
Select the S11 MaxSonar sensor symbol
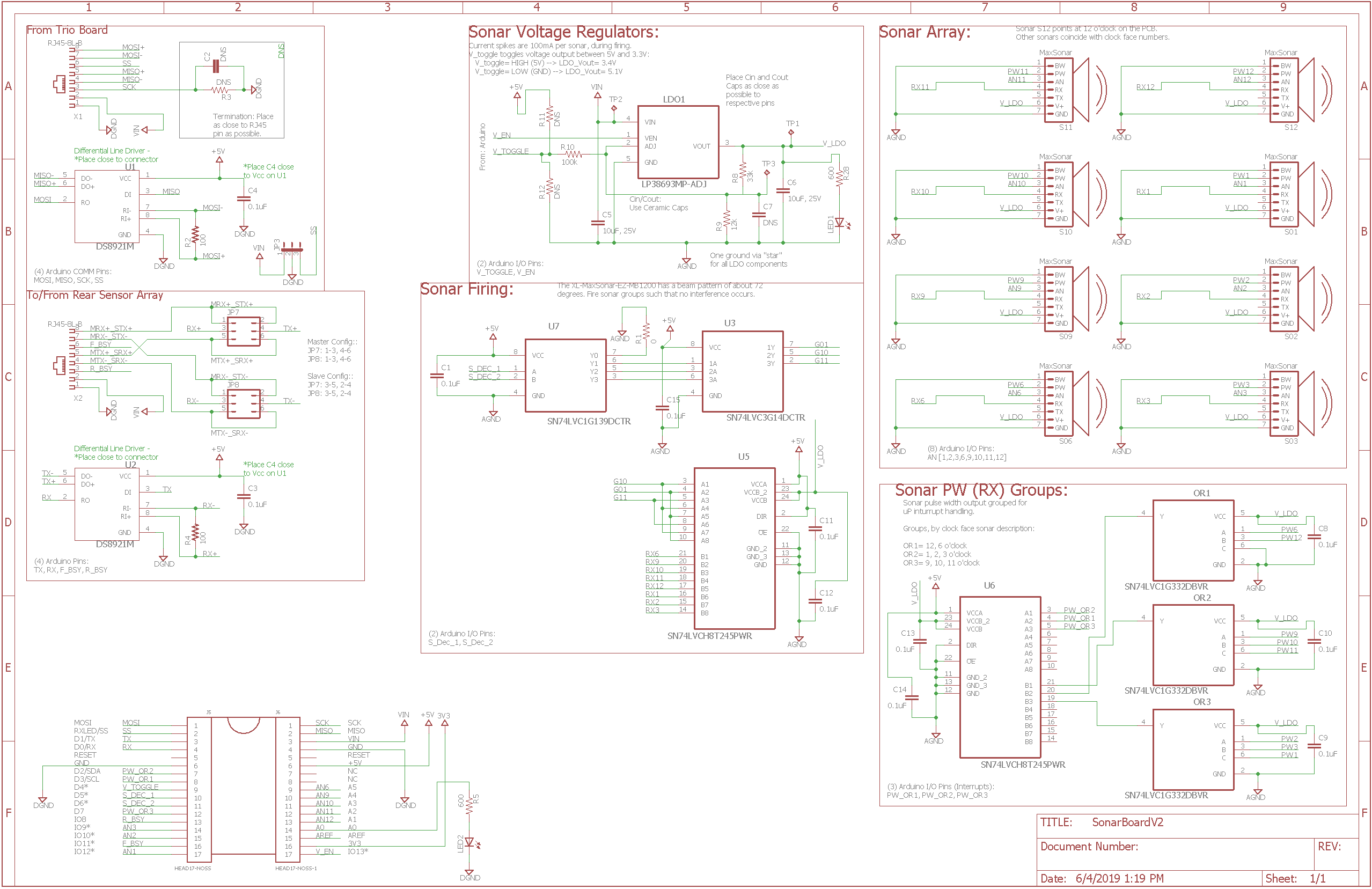1075,90
